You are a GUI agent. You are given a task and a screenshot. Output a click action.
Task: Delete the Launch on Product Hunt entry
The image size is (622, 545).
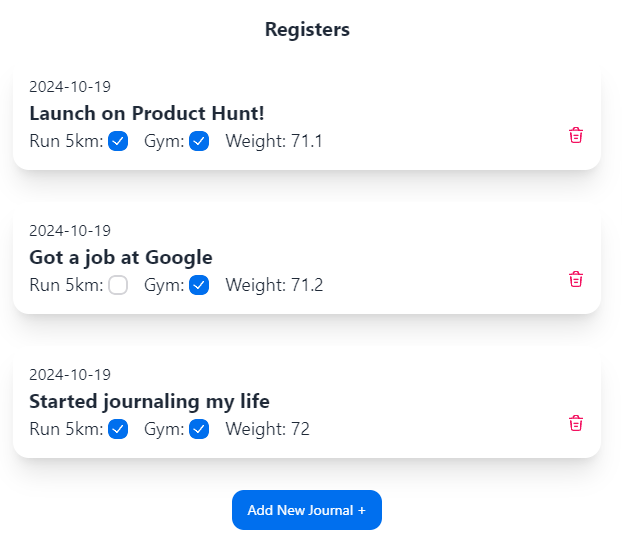tap(576, 135)
